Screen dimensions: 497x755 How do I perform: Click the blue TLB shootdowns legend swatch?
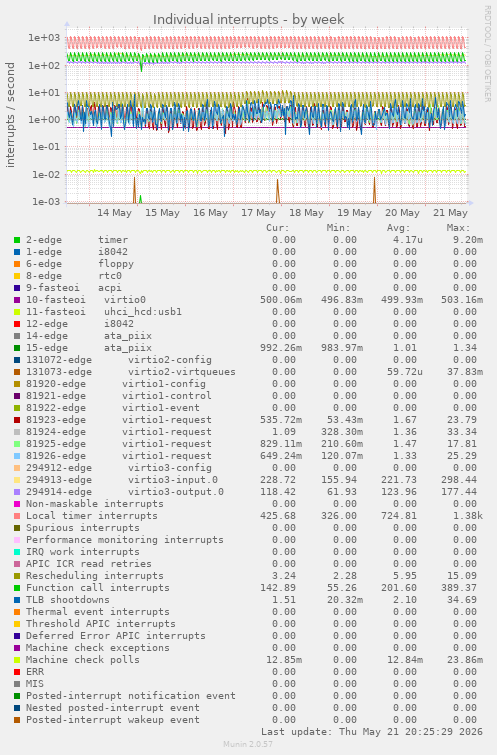tap(17, 600)
